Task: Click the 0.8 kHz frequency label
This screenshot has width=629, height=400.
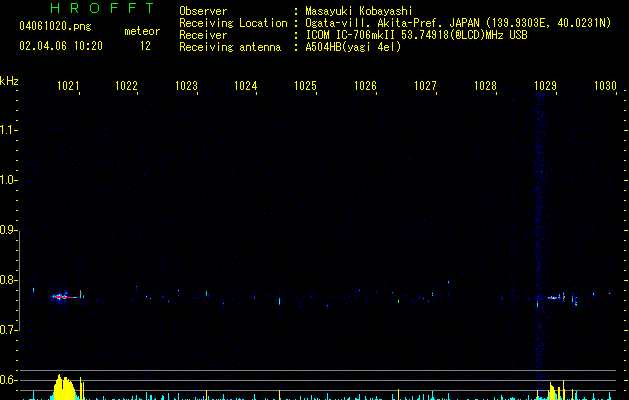Action: [8, 280]
